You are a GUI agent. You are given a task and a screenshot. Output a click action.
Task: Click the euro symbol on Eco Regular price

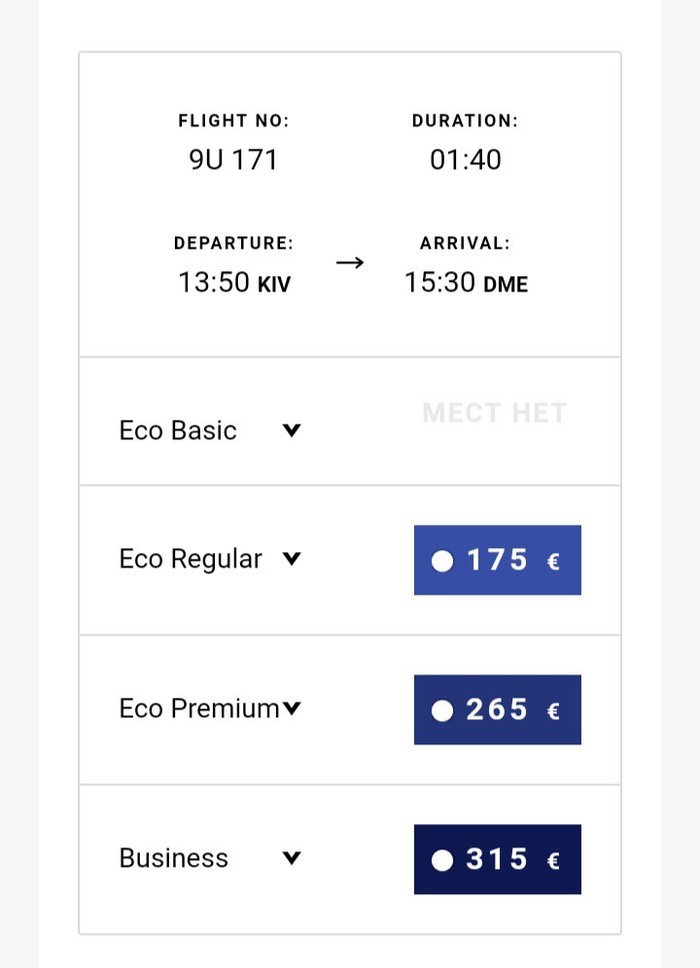(553, 562)
